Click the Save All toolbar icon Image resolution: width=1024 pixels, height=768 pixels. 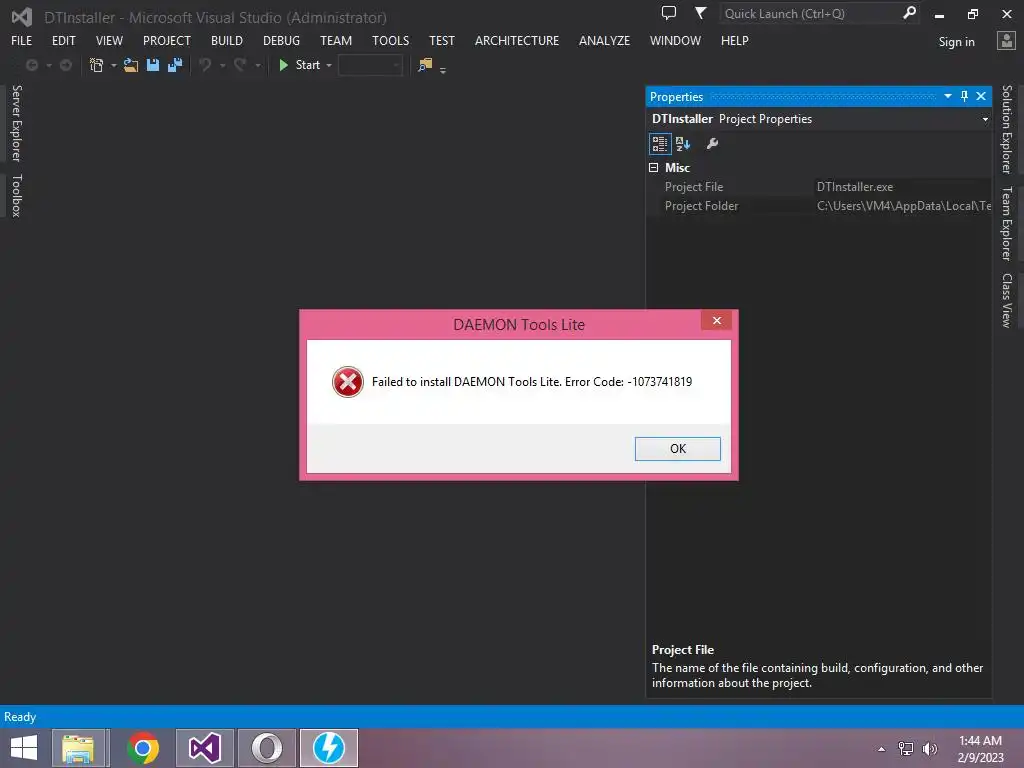pyautogui.click(x=175, y=65)
